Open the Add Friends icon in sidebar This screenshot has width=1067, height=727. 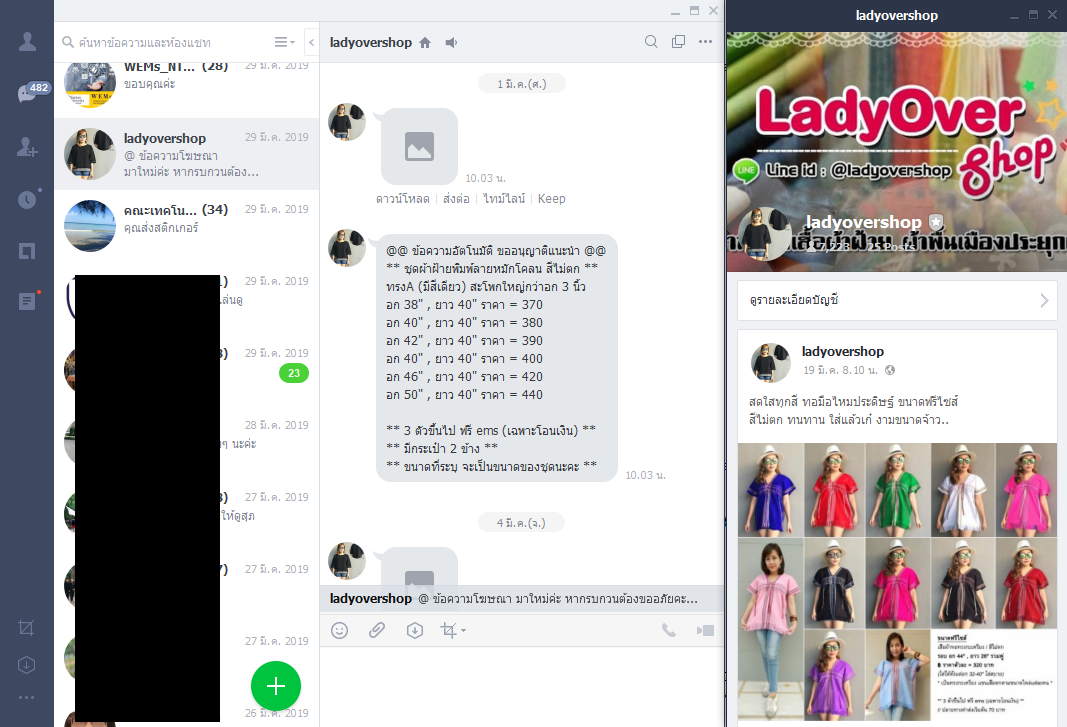[27, 146]
